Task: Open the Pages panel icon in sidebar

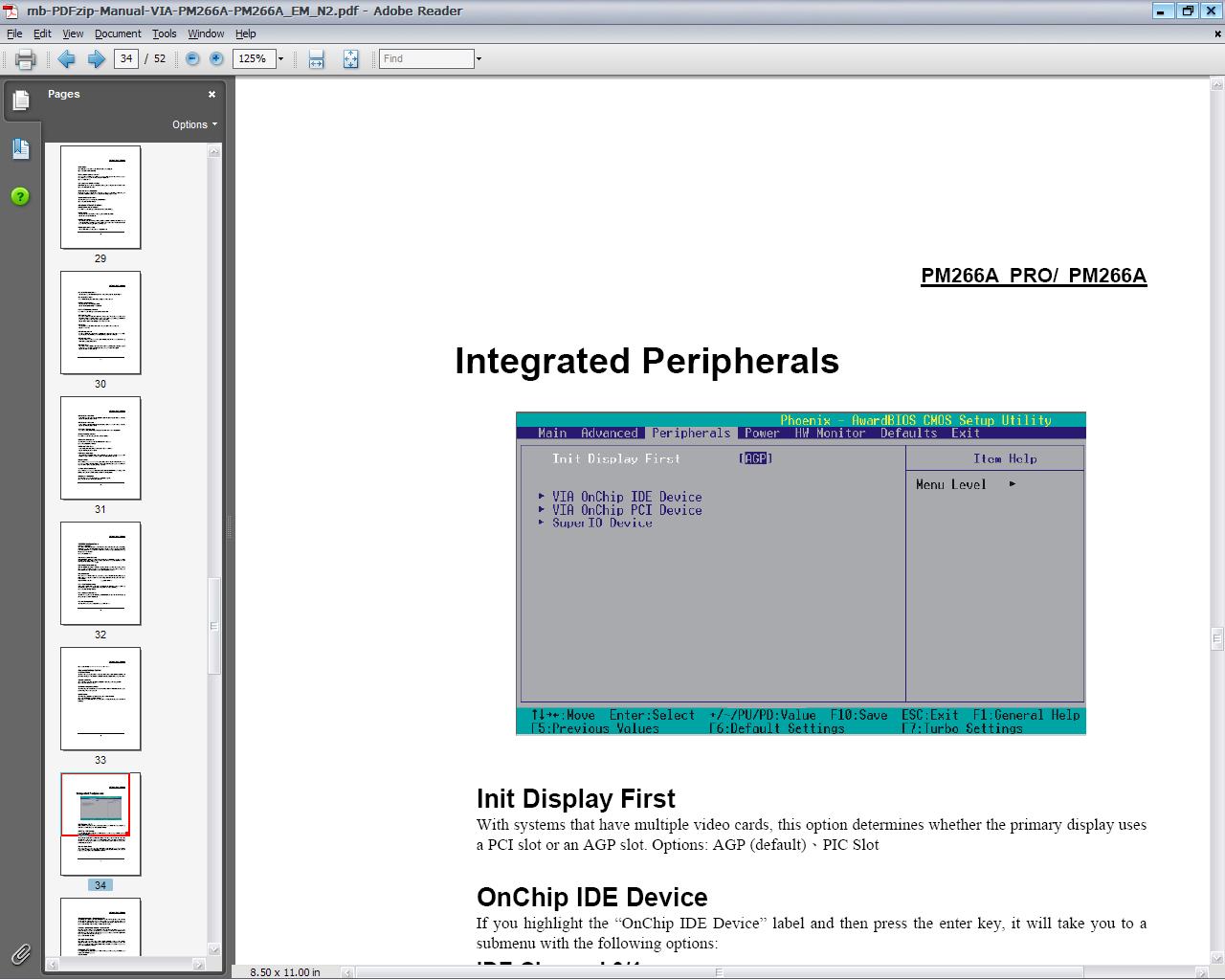Action: click(21, 100)
